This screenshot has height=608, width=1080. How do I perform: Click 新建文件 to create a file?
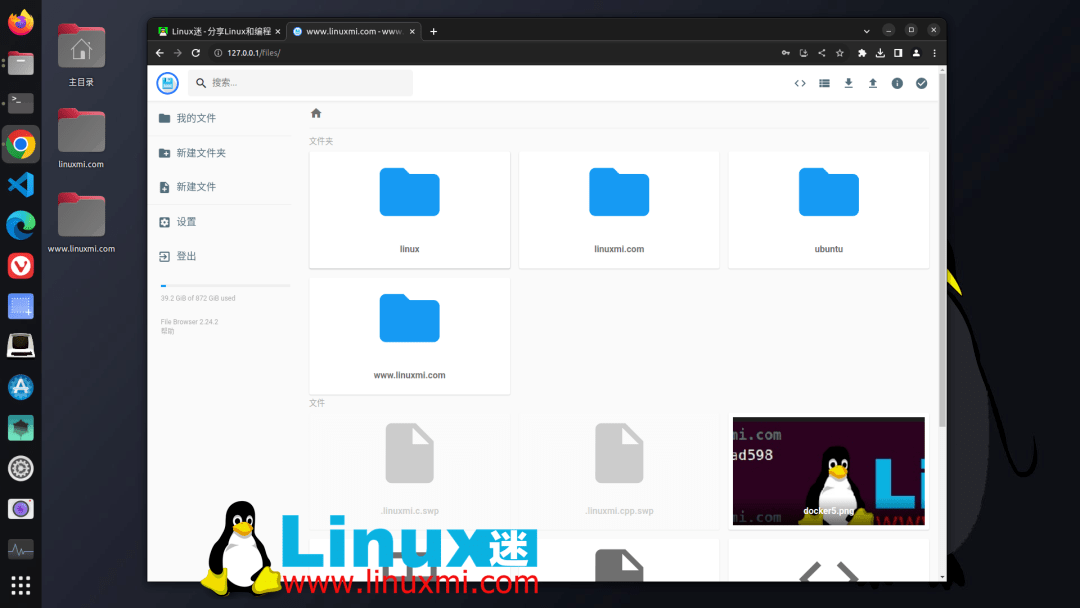pyautogui.click(x=220, y=187)
